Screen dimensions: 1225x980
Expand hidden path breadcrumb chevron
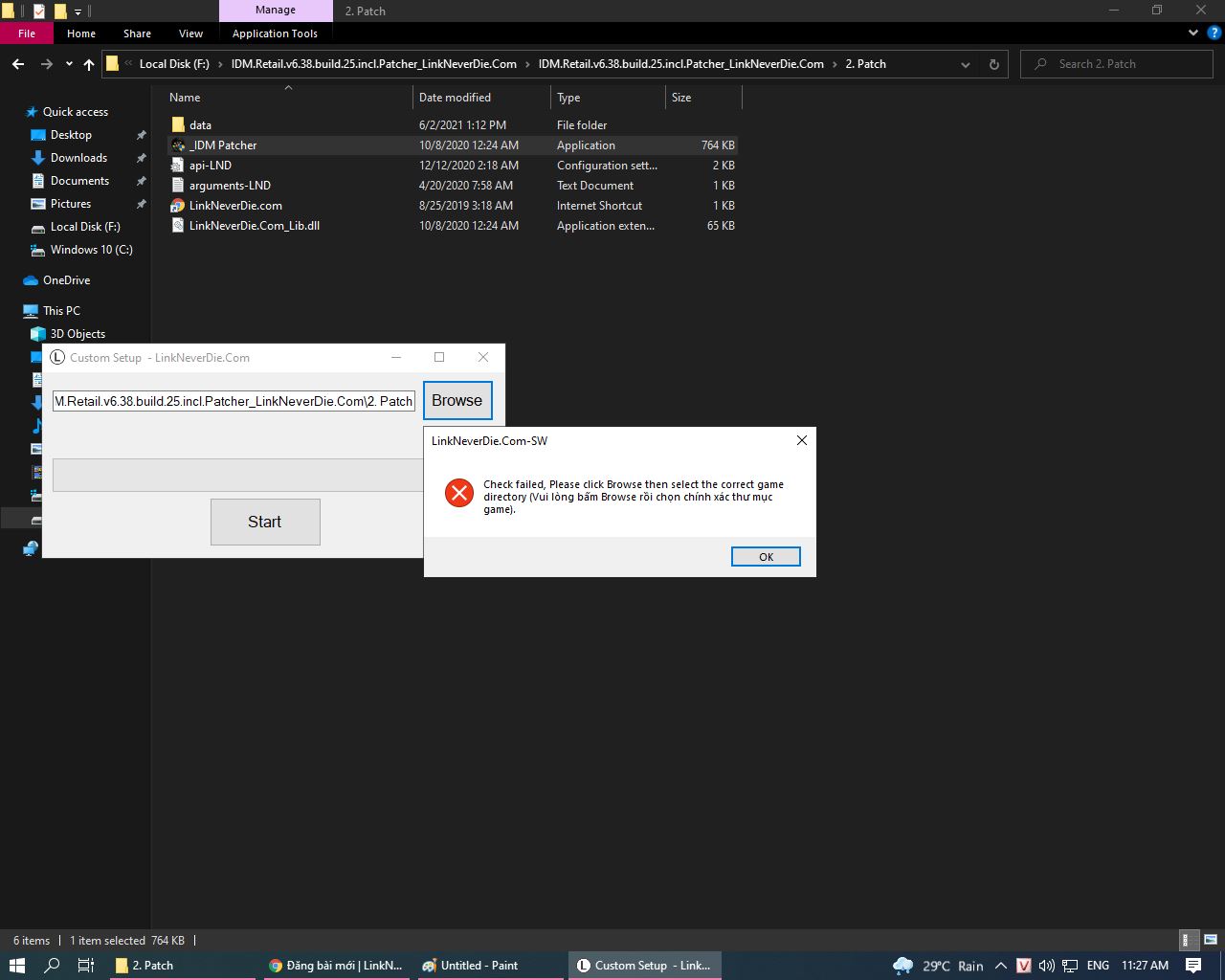coord(128,64)
